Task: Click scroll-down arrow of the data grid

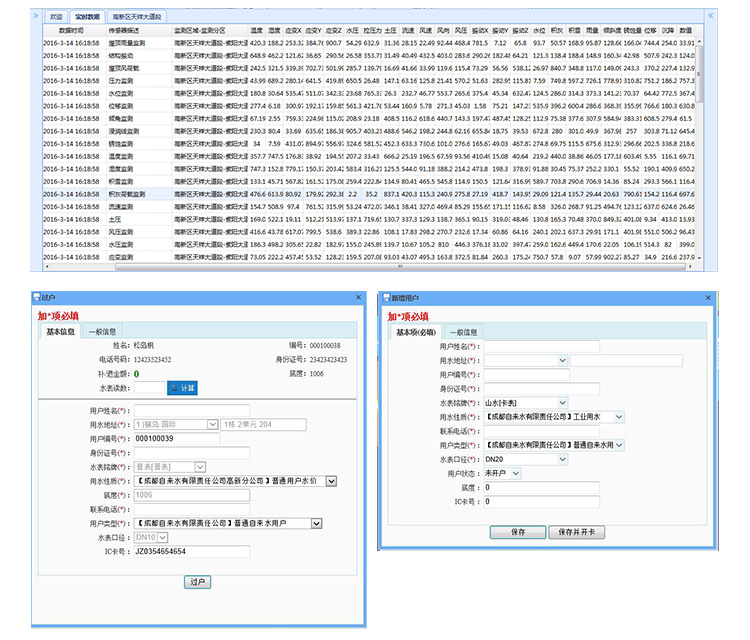Action: pyautogui.click(x=699, y=258)
